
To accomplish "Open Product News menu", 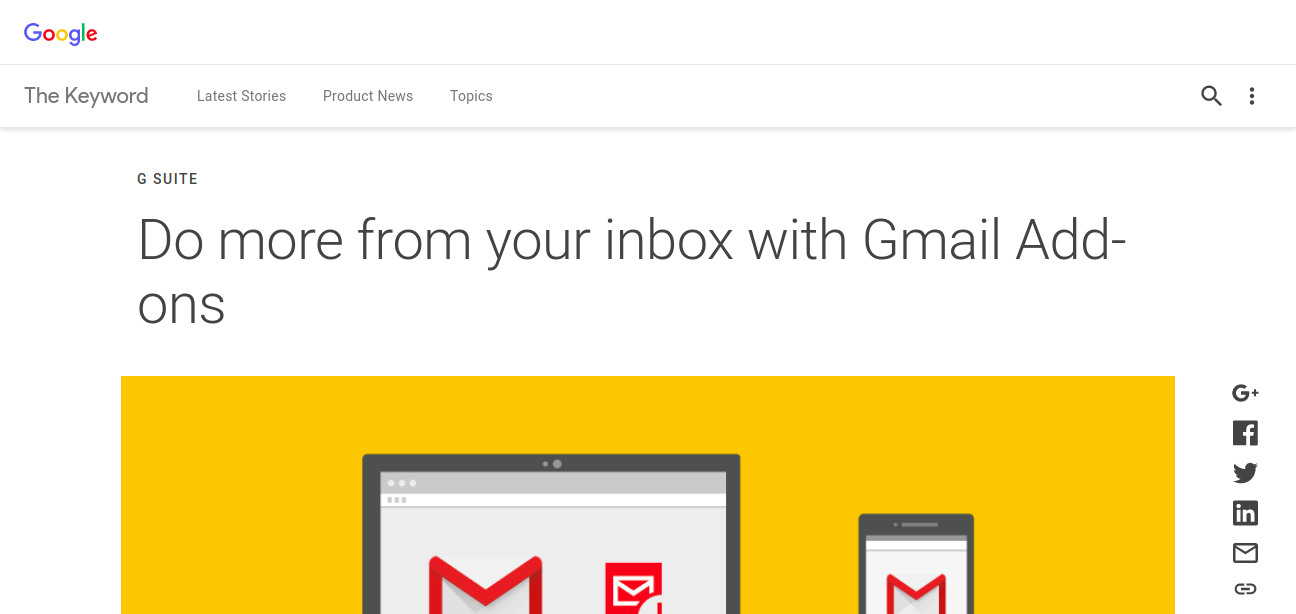I will (x=368, y=96).
